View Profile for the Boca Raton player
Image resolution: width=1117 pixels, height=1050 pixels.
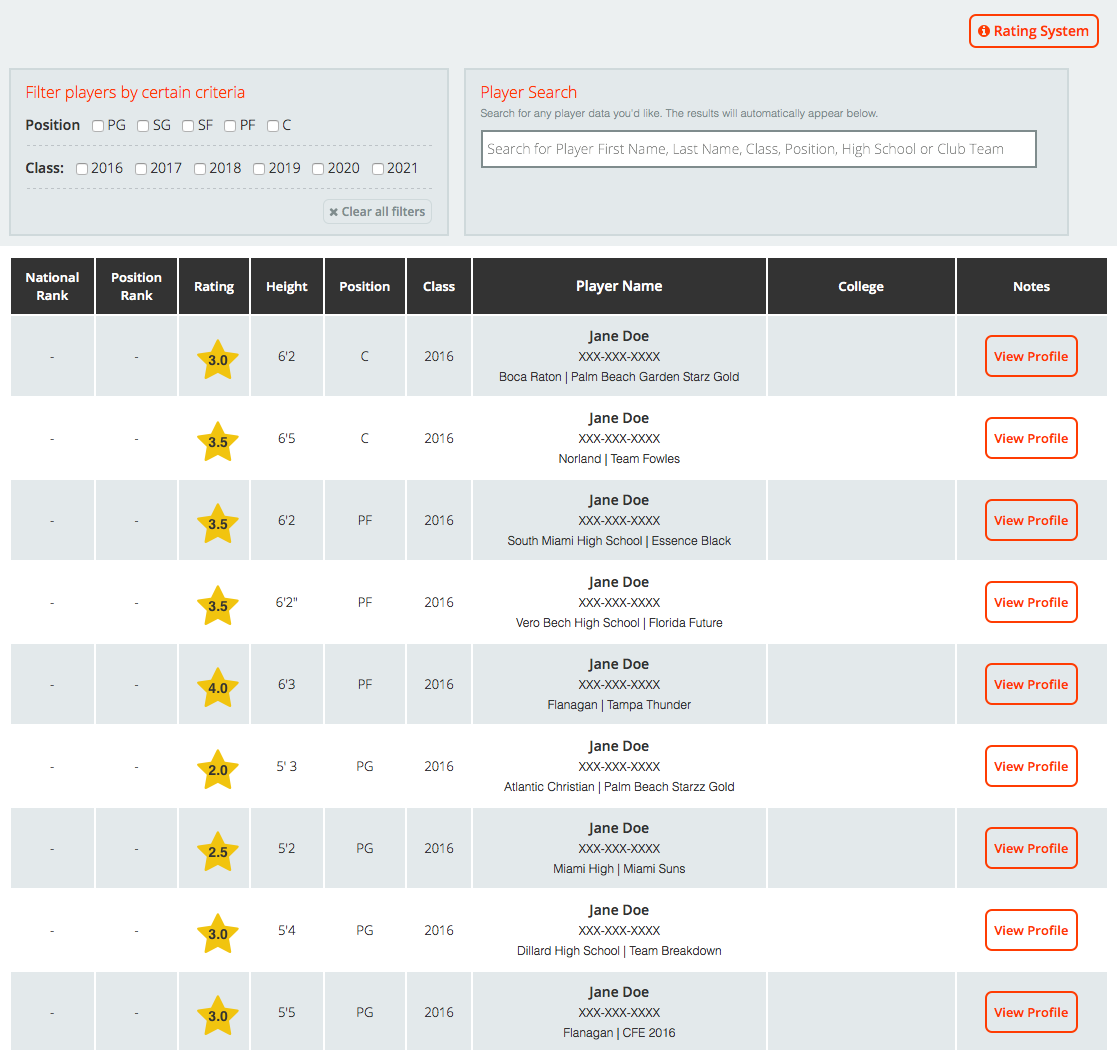click(x=1031, y=356)
